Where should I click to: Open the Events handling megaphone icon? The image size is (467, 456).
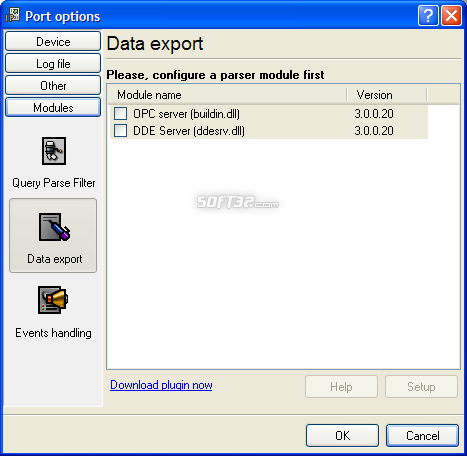[x=53, y=299]
